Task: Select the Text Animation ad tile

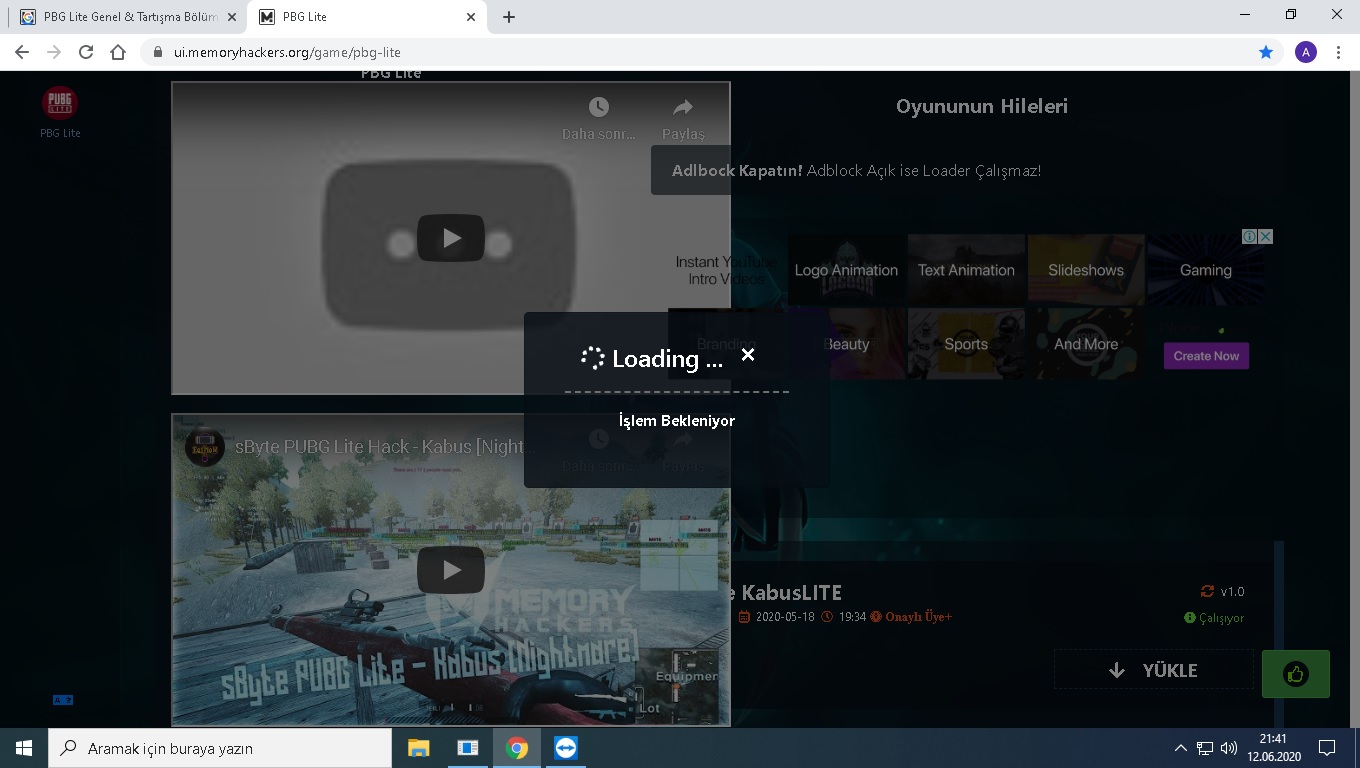Action: (x=966, y=270)
